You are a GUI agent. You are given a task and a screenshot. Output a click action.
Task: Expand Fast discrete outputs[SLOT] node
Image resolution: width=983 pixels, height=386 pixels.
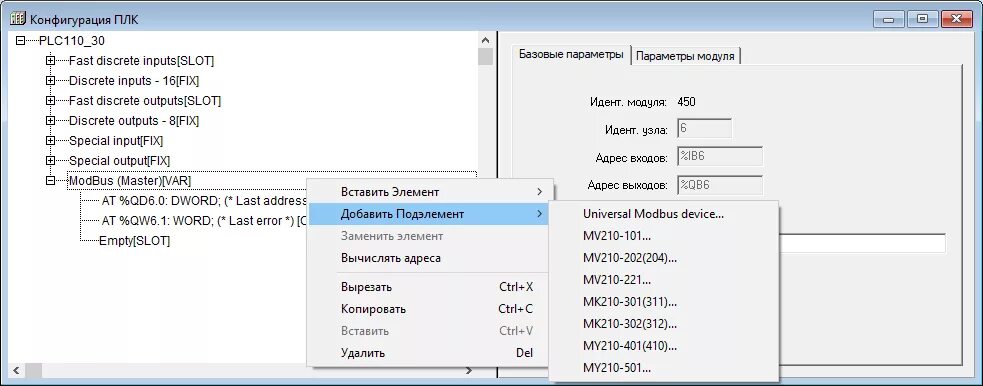coord(50,101)
